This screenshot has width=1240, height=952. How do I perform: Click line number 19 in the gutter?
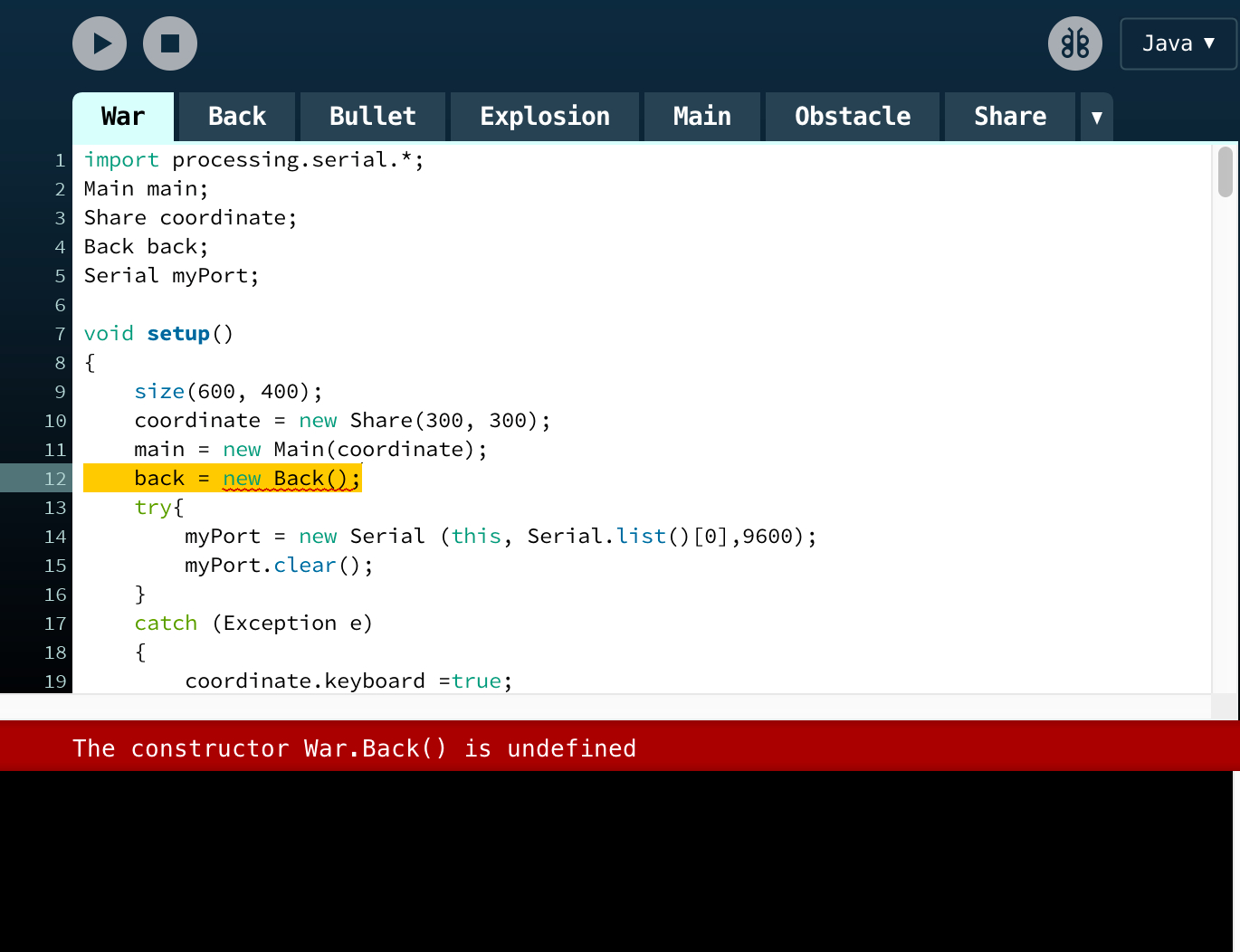pyautogui.click(x=55, y=681)
